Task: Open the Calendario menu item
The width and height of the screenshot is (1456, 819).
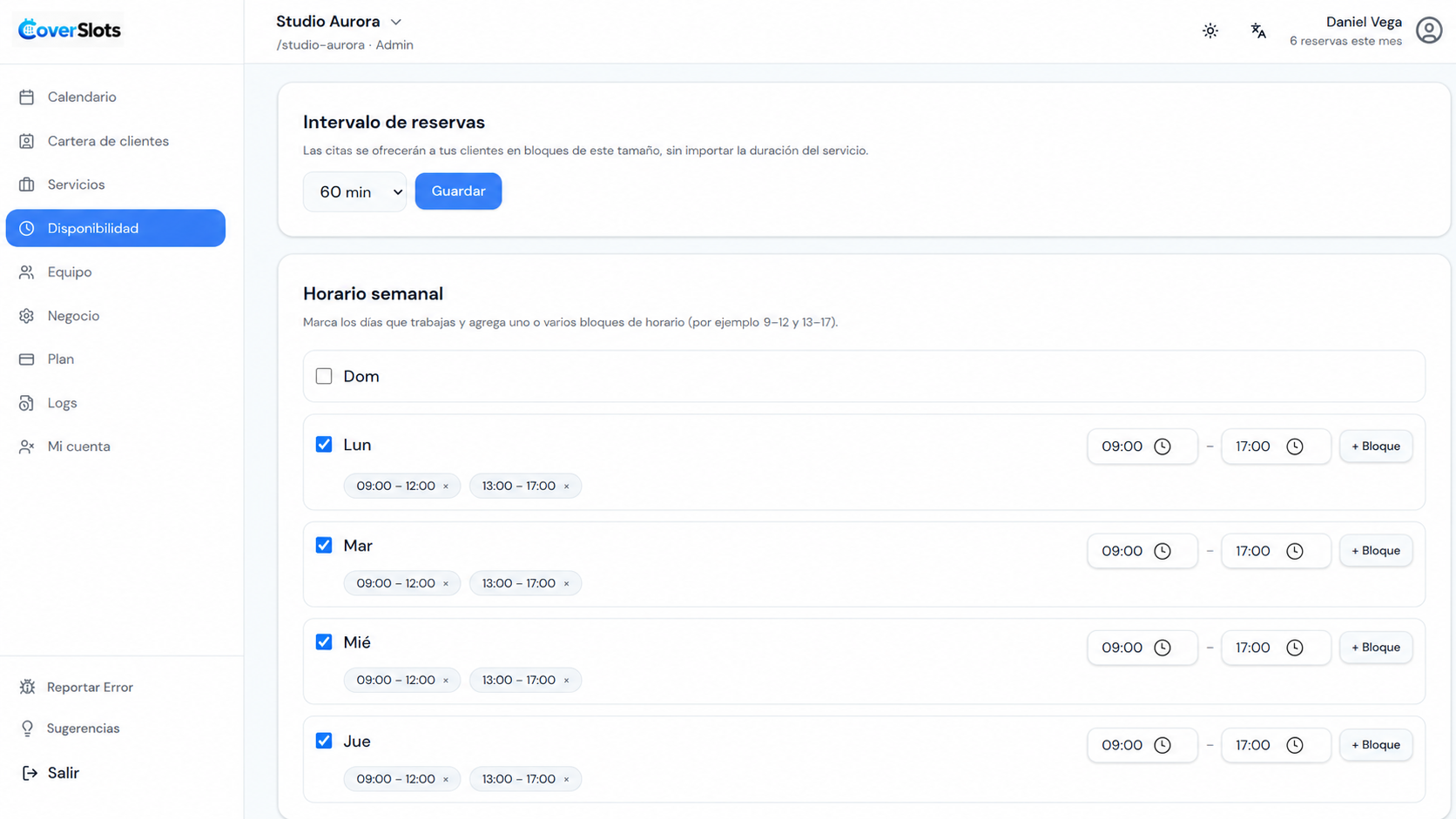Action: pos(116,97)
